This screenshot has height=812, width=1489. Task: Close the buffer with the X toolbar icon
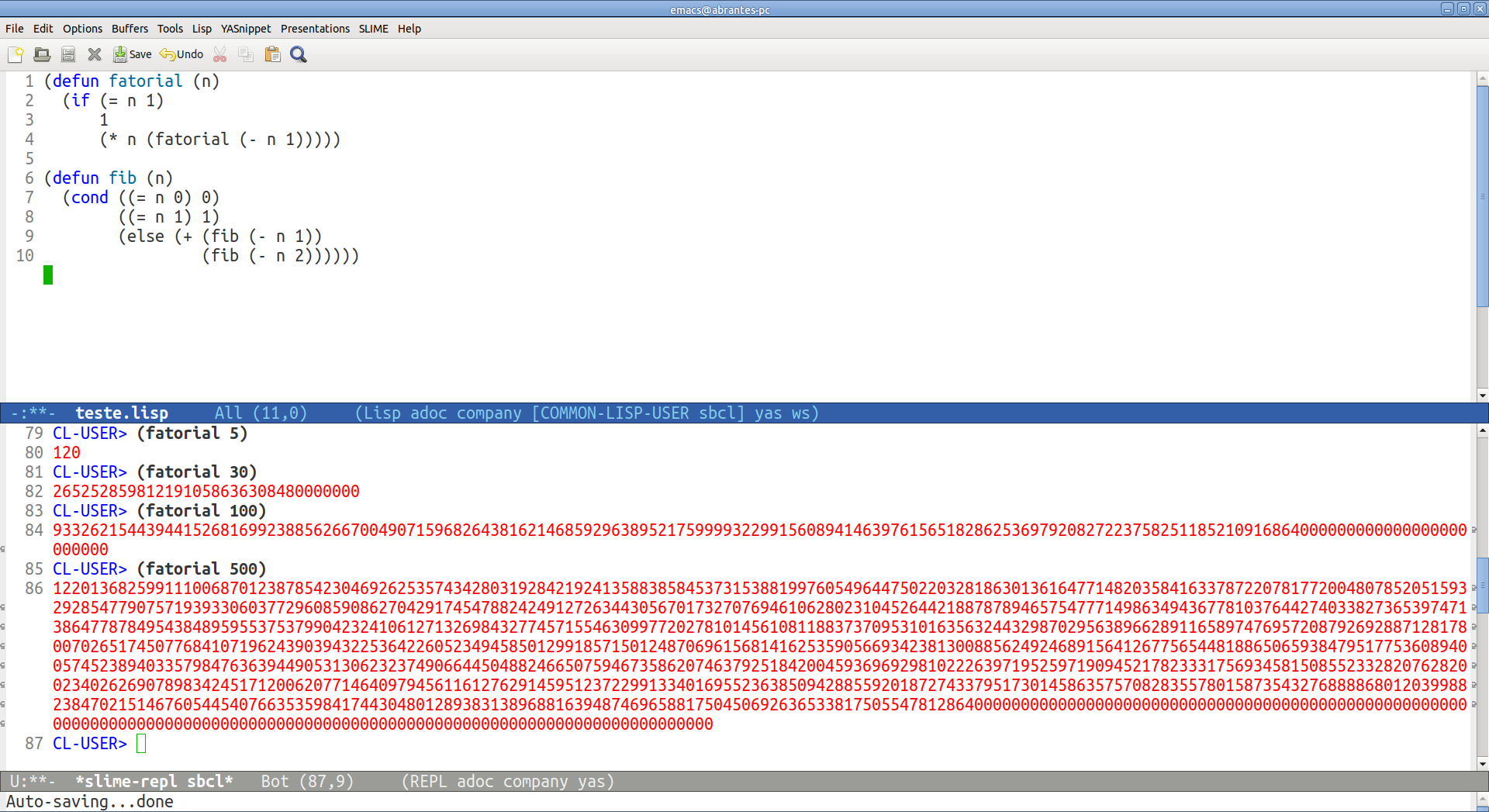click(x=95, y=54)
